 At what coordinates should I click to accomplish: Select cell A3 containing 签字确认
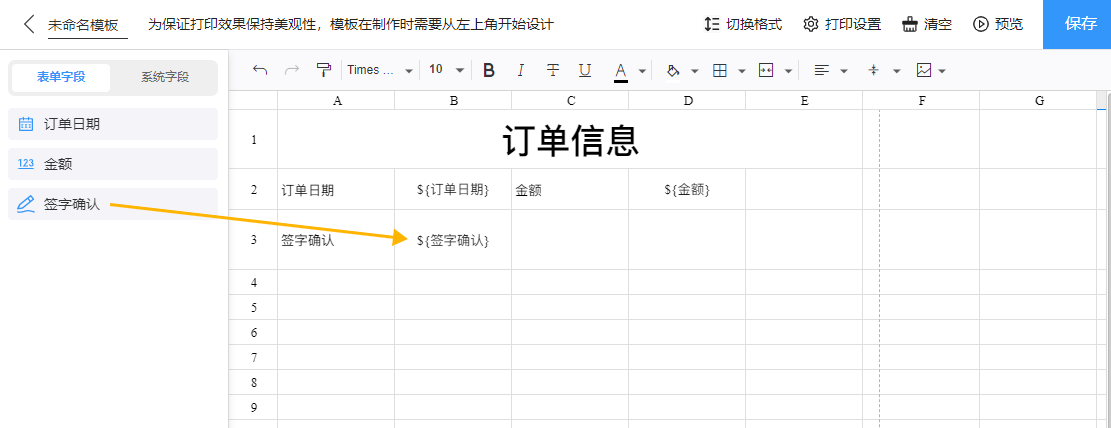[x=337, y=240]
